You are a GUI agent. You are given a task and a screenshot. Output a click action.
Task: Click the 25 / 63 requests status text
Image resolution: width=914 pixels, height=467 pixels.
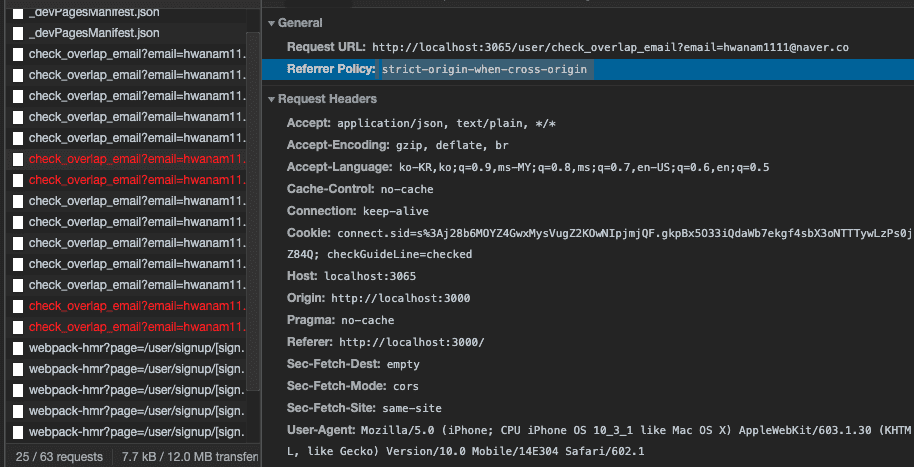(x=59, y=457)
